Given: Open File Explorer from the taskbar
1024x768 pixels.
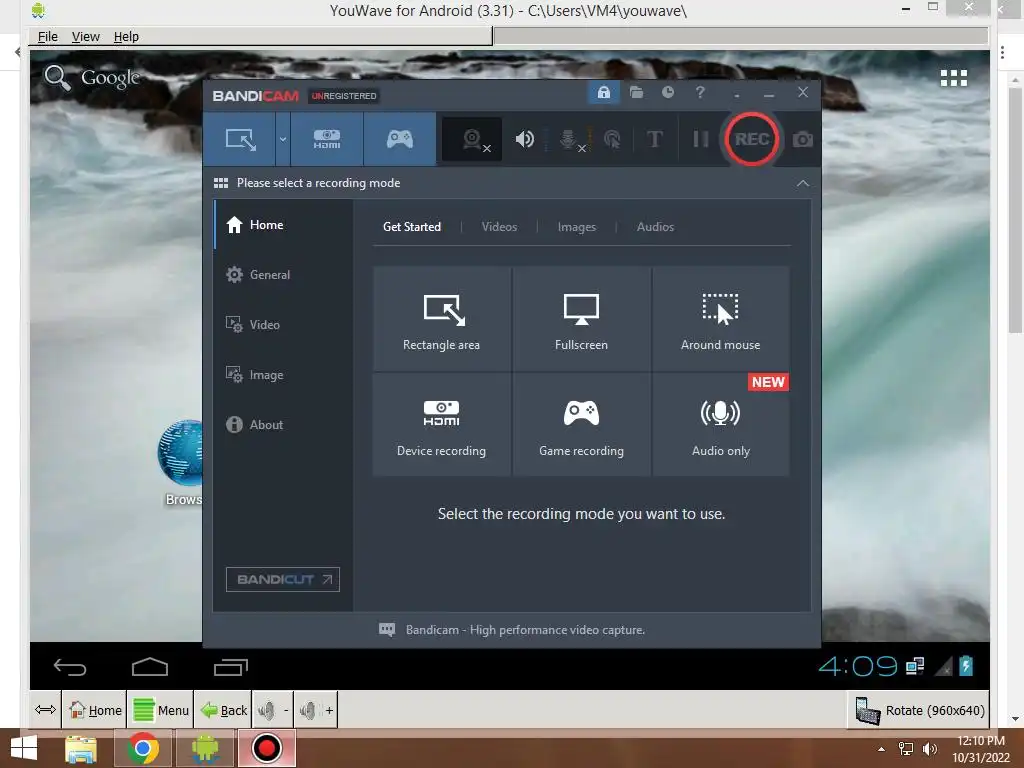Looking at the screenshot, I should pos(81,749).
